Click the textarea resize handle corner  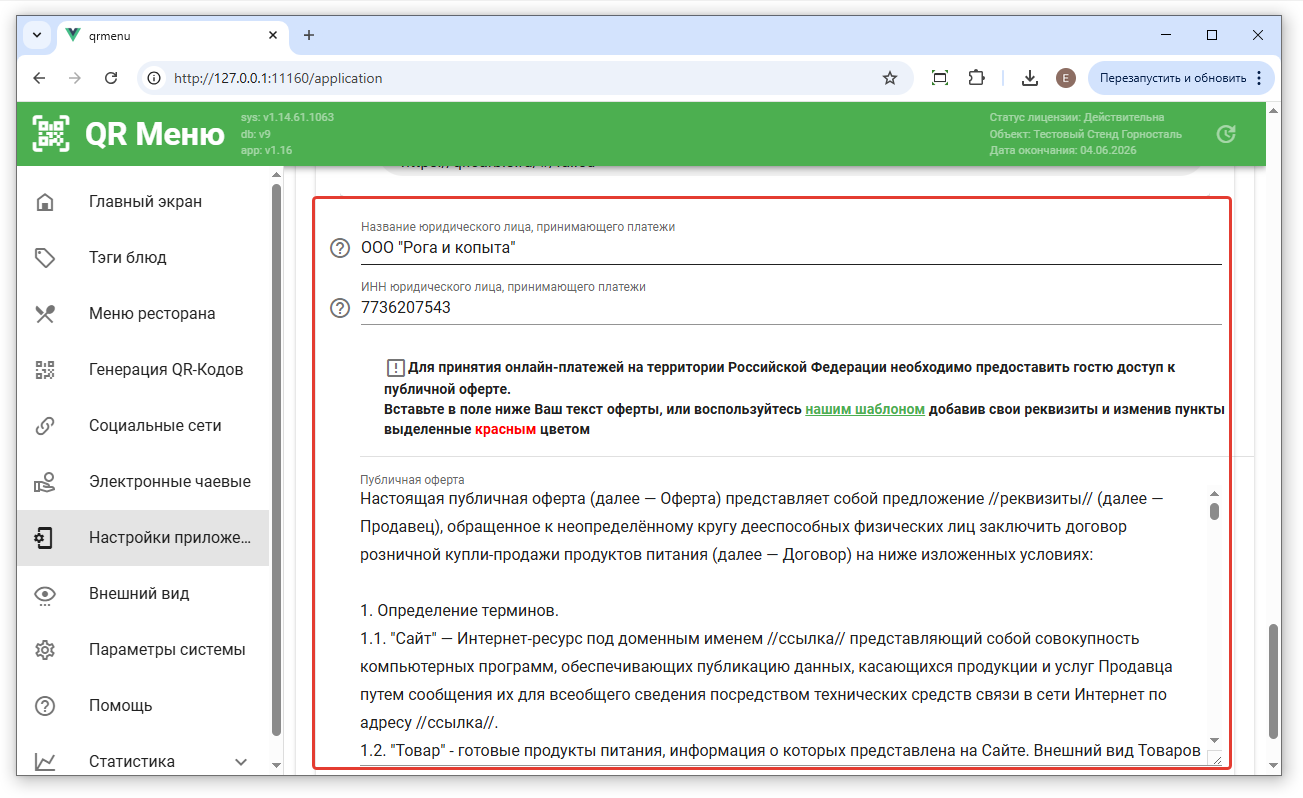click(1216, 759)
